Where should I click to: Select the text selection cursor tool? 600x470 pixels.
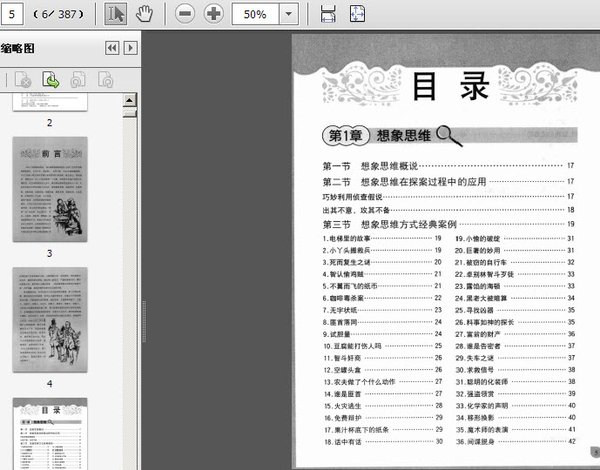pyautogui.click(x=116, y=14)
